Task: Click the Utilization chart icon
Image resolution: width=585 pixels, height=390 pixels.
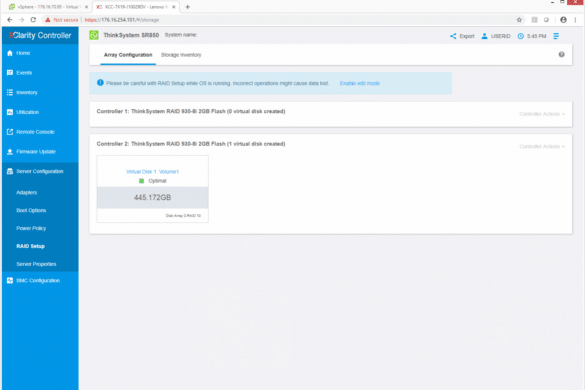Action: [x=10, y=112]
